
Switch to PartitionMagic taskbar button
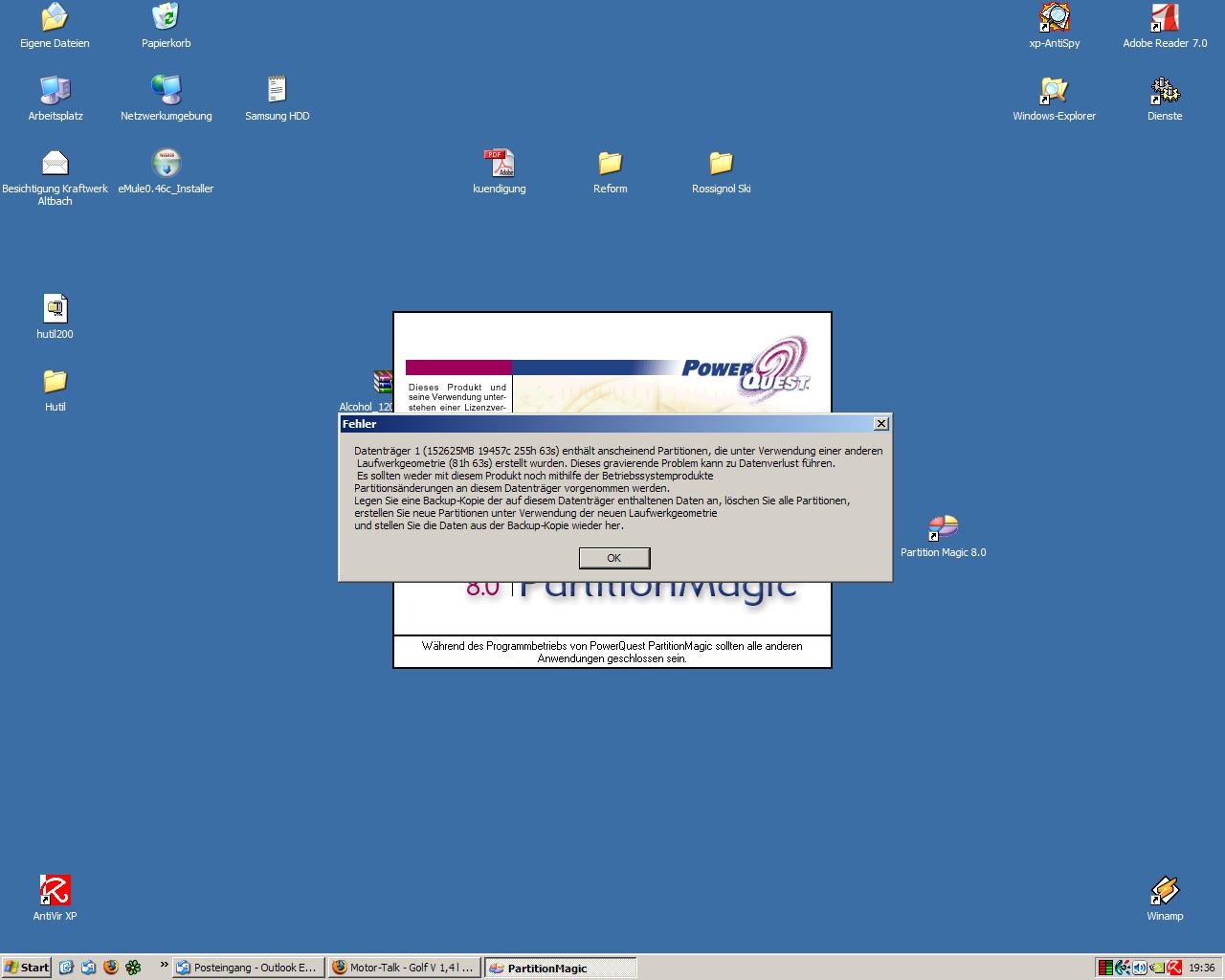pos(560,968)
